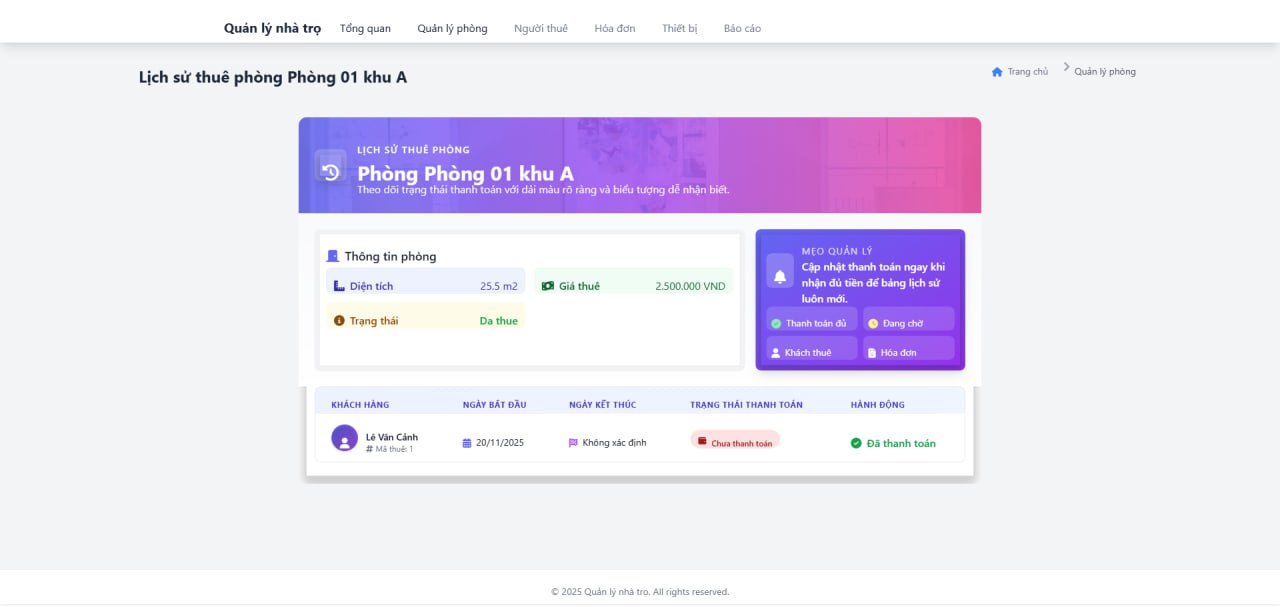The width and height of the screenshot is (1280, 607).
Task: Click the ruler icon next to Diện tích
Action: coord(338,285)
